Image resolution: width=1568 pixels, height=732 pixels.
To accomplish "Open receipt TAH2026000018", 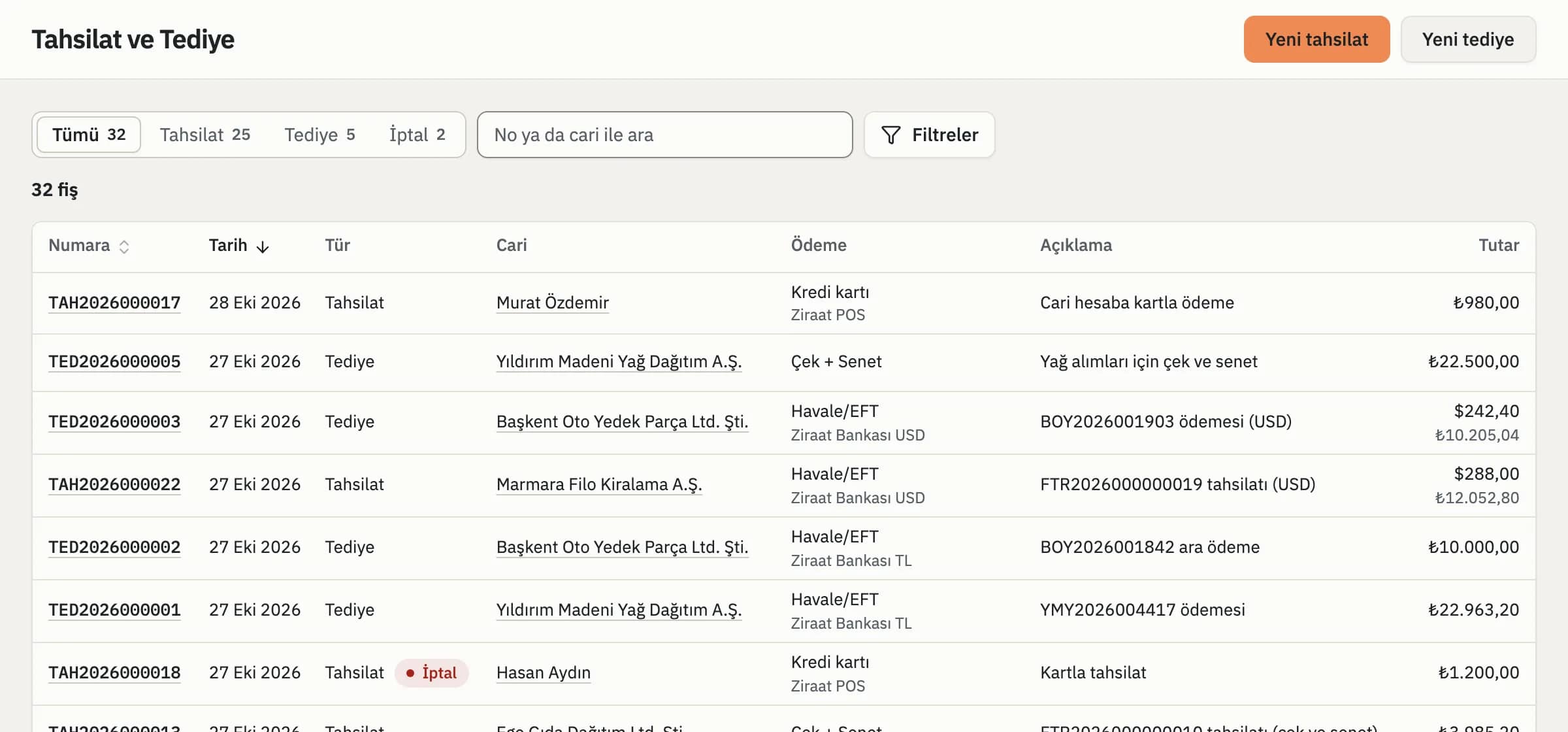I will point(114,673).
